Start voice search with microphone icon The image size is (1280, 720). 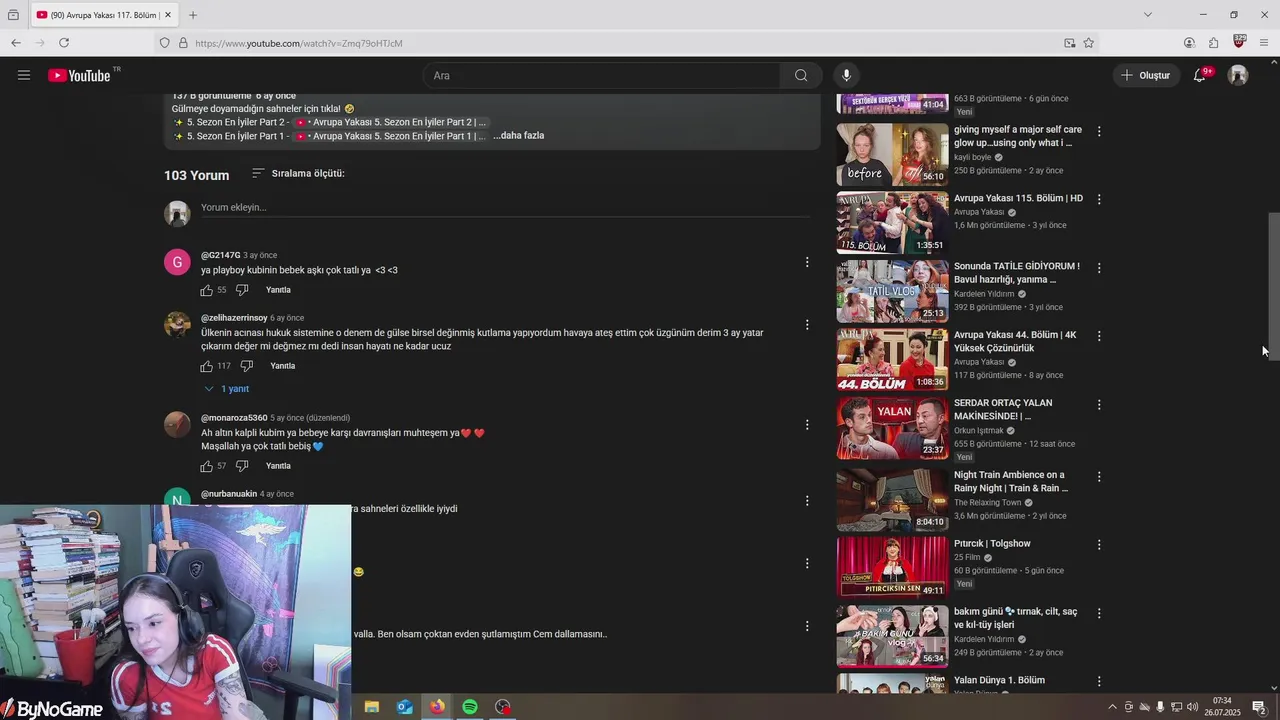(x=846, y=76)
